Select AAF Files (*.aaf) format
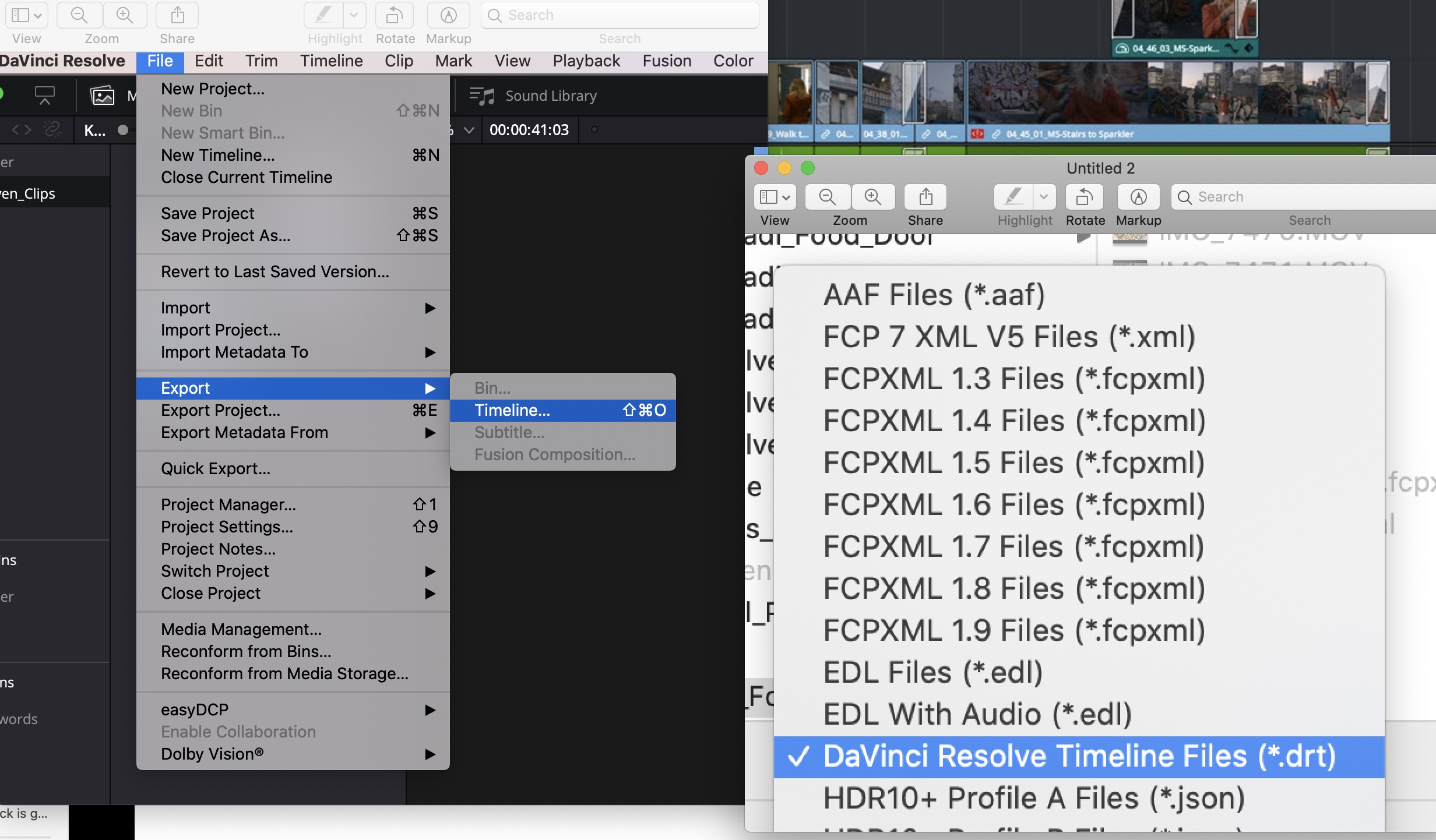Viewport: 1436px width, 840px height. point(1079,295)
